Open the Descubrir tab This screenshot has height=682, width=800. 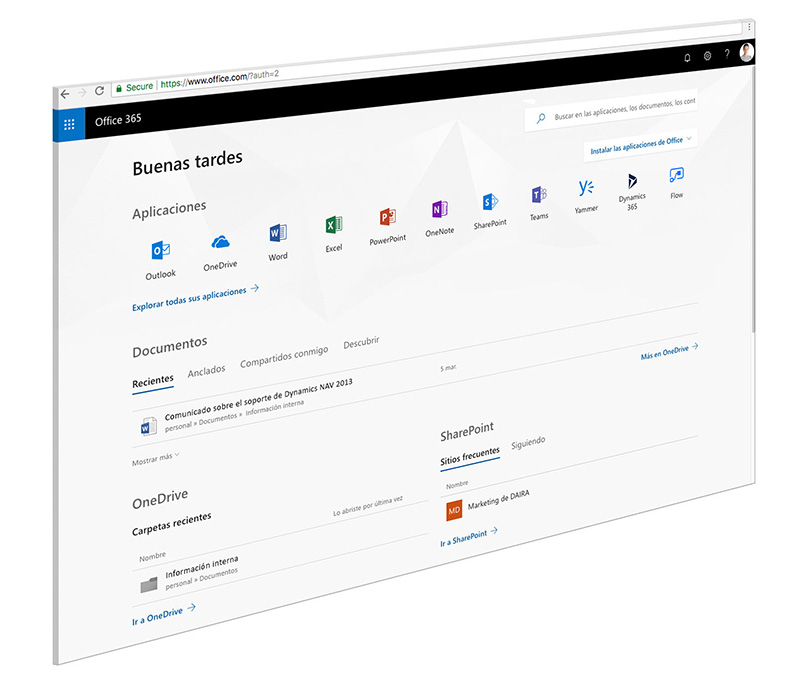(x=361, y=342)
